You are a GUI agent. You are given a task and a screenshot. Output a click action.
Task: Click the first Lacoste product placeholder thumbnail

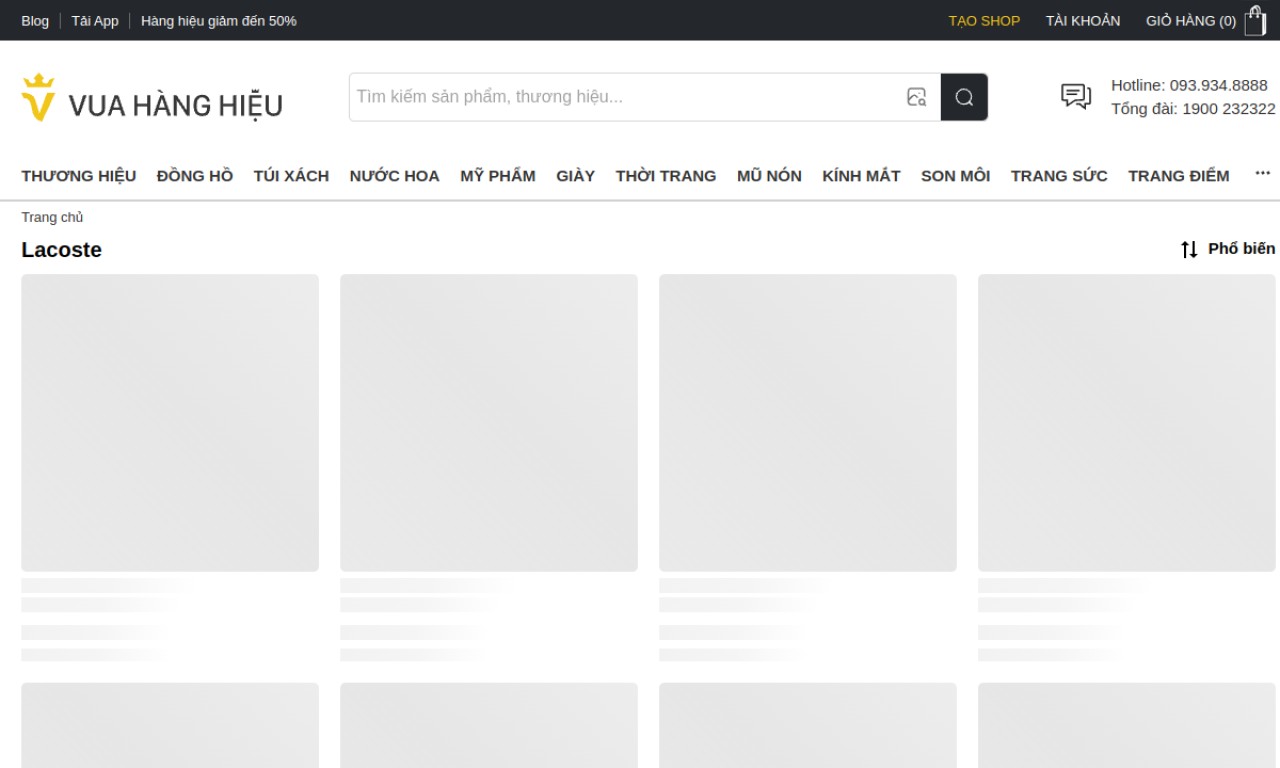click(x=170, y=423)
